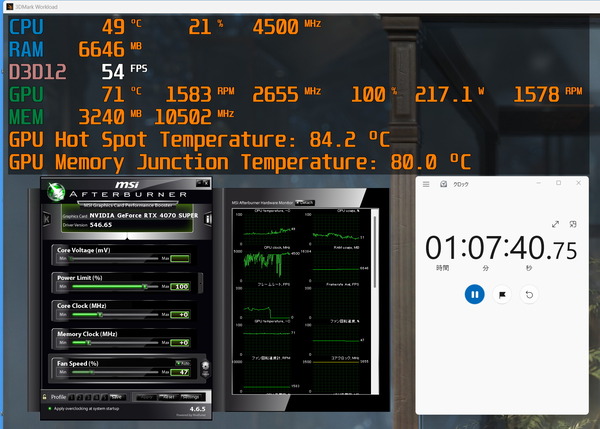Click the Power Limit slider handle

[x=145, y=286]
